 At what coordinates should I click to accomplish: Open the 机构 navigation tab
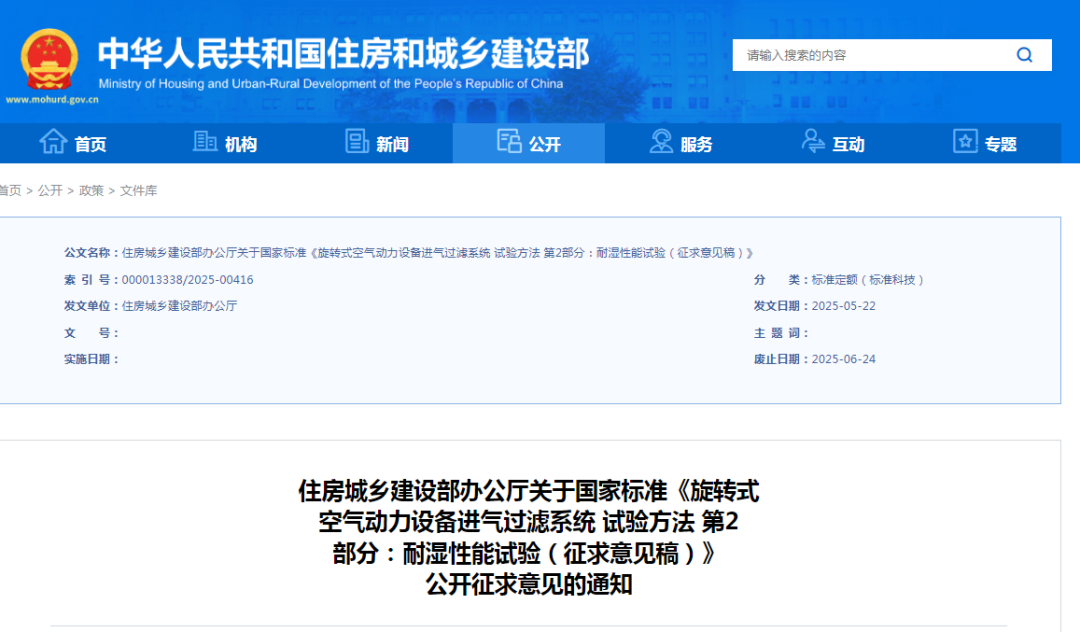coord(227,143)
